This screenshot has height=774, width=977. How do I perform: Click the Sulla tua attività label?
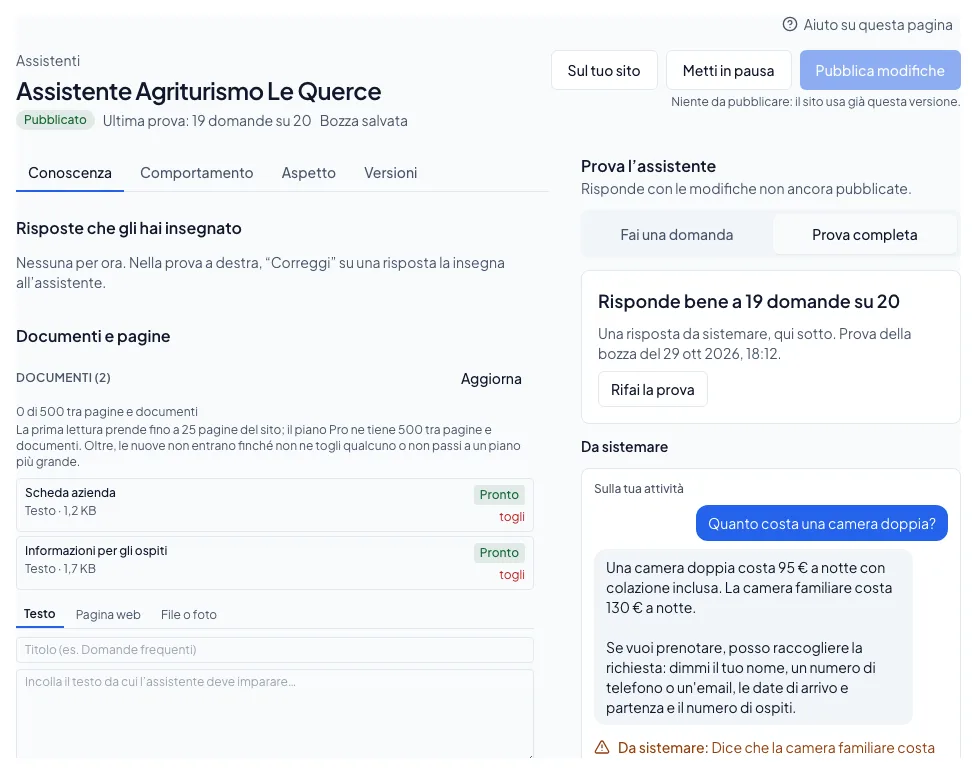[x=639, y=489]
